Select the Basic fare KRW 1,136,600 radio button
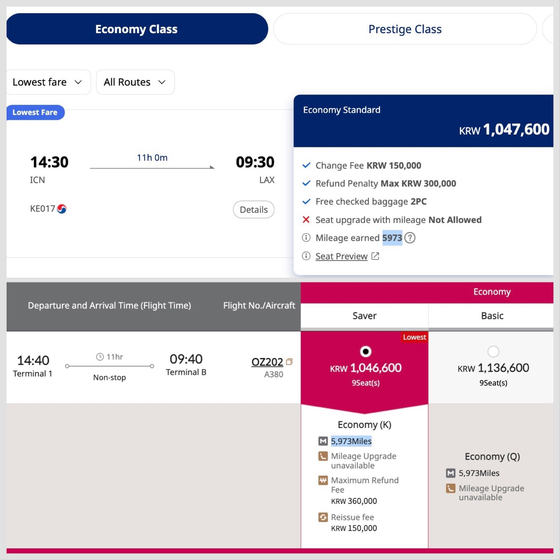The height and width of the screenshot is (560, 560). tap(493, 352)
